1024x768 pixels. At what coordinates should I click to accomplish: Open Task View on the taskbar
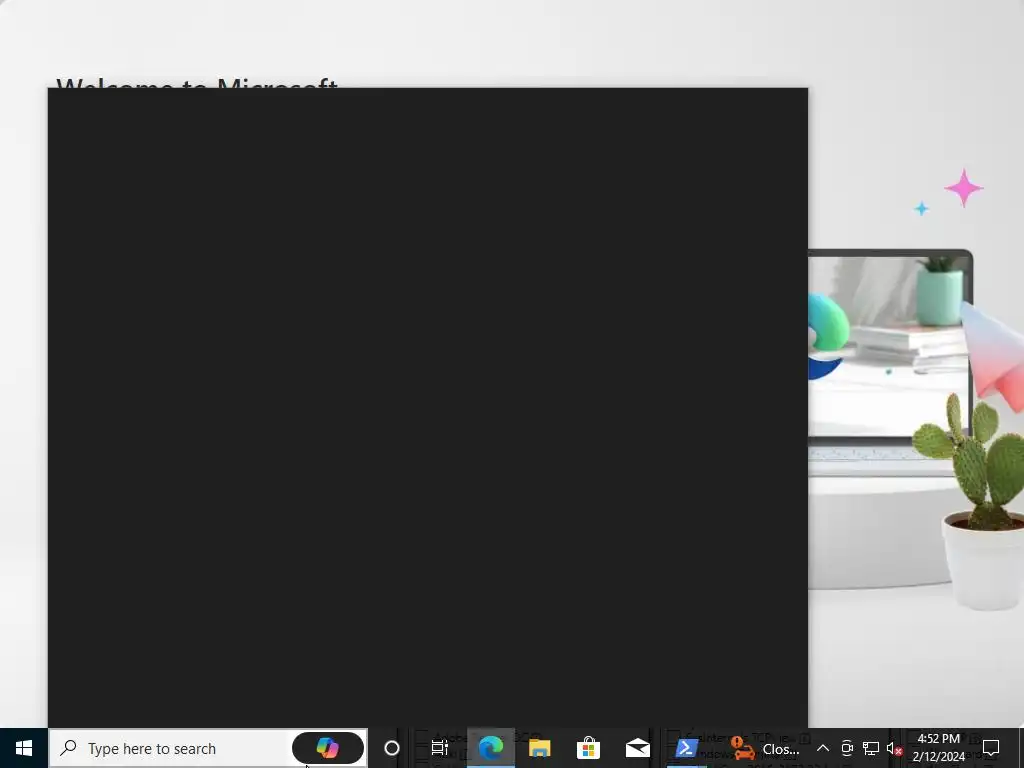(440, 748)
